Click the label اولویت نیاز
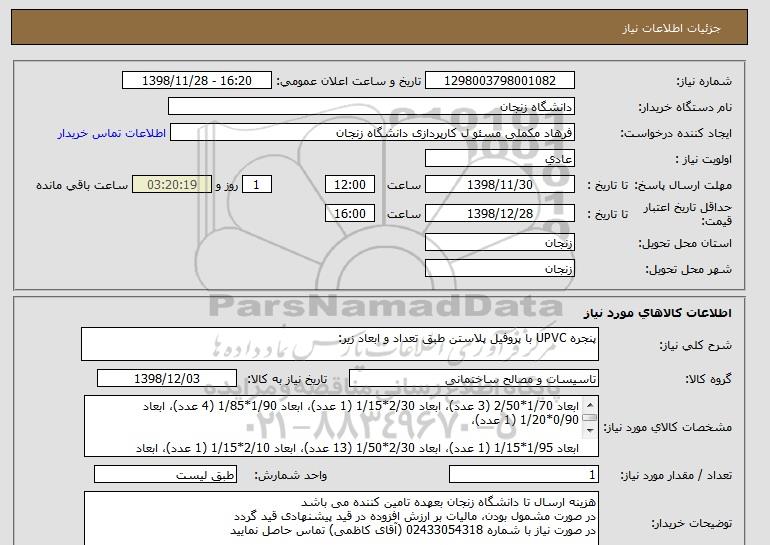The width and height of the screenshot is (770, 545). [703, 159]
